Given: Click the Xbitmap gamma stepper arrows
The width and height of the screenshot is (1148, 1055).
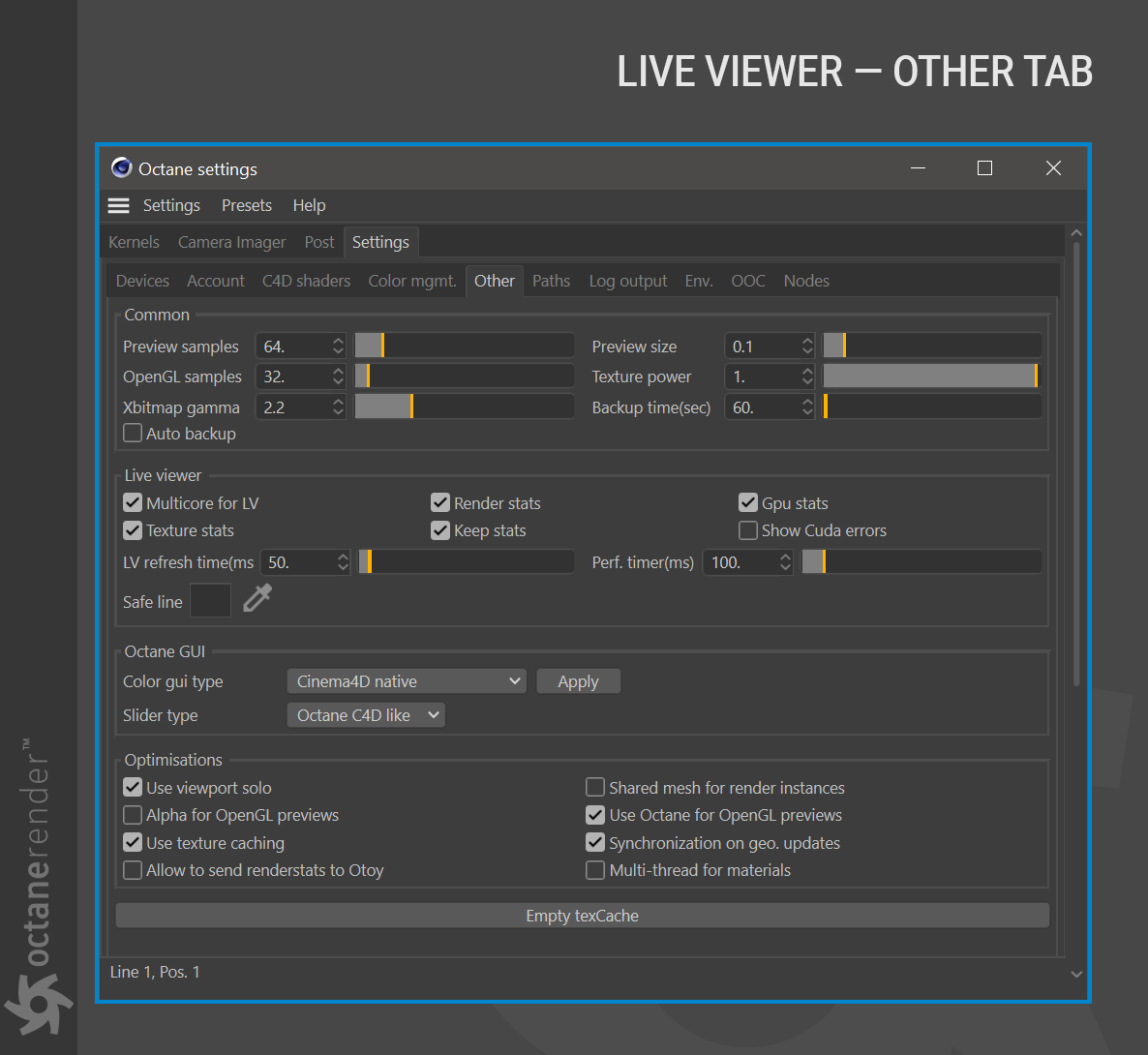Looking at the screenshot, I should point(338,407).
